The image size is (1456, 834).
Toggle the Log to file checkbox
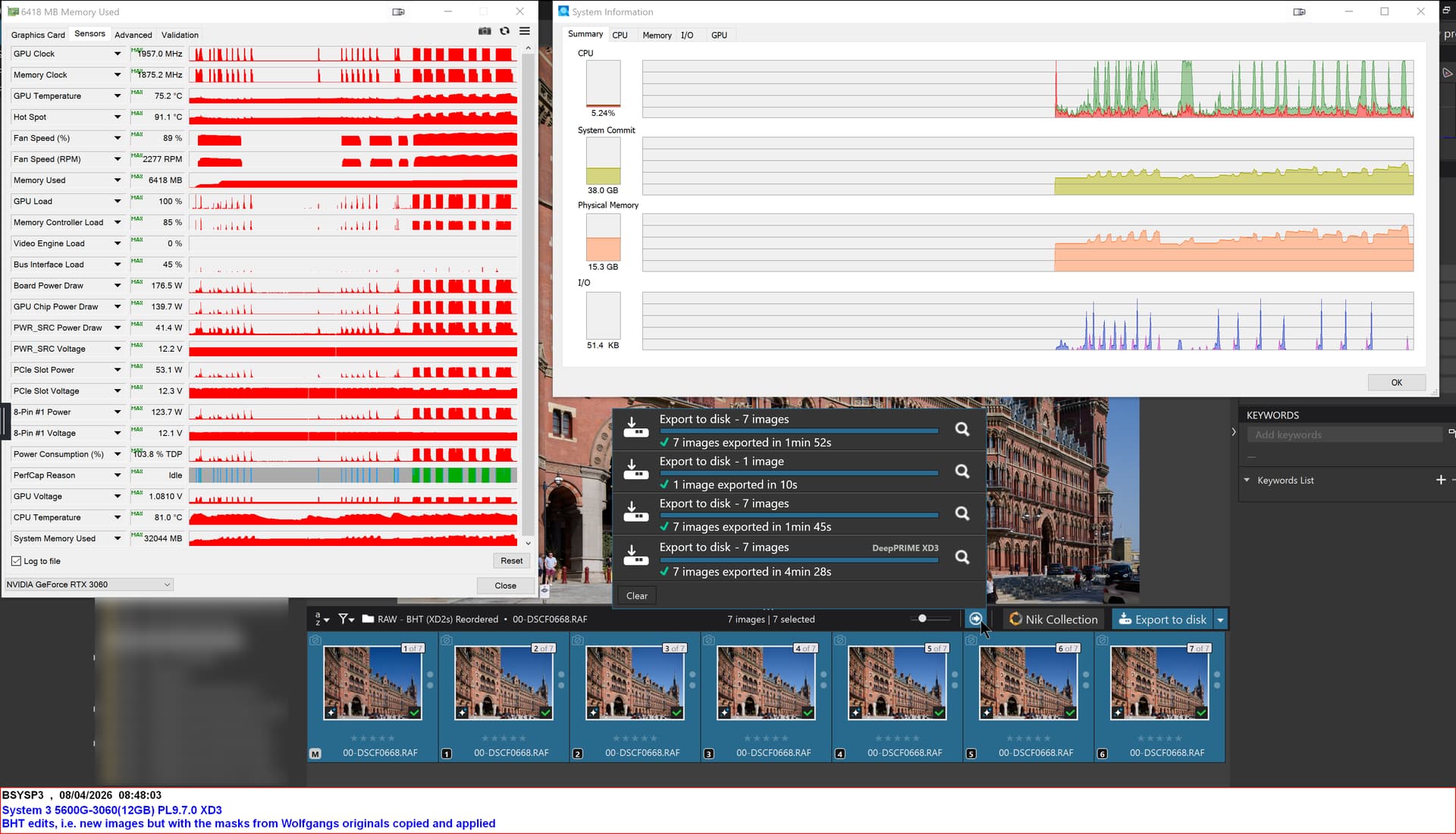[x=16, y=561]
